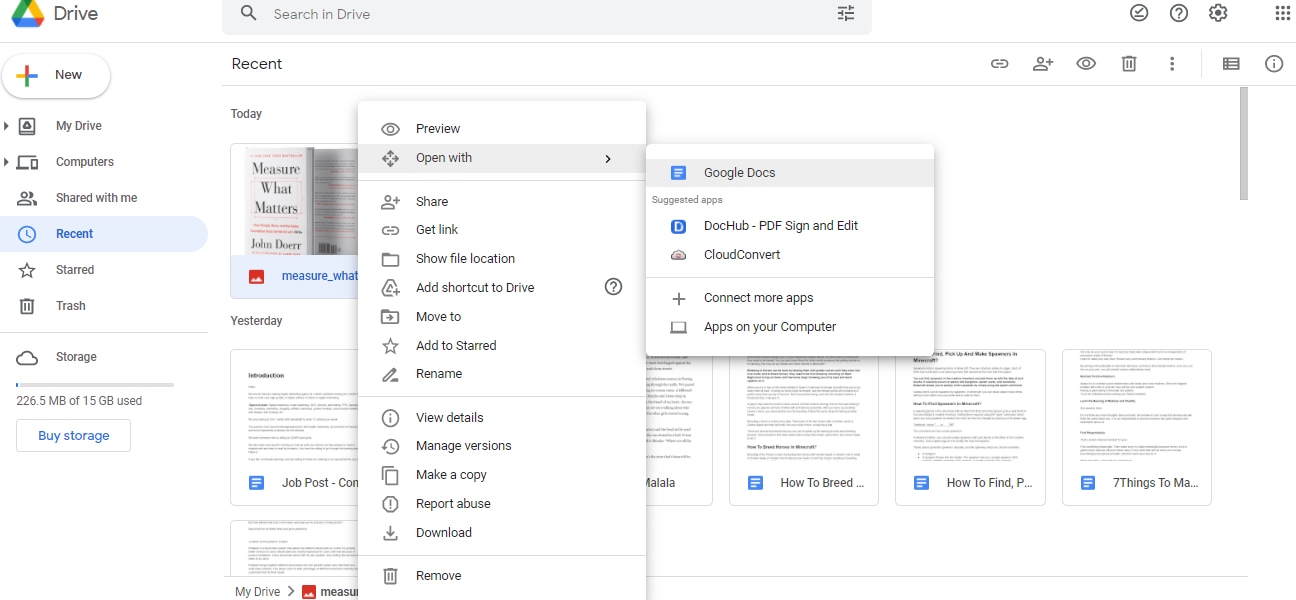
Task: Expand the Computers tree
Action: tap(7, 162)
